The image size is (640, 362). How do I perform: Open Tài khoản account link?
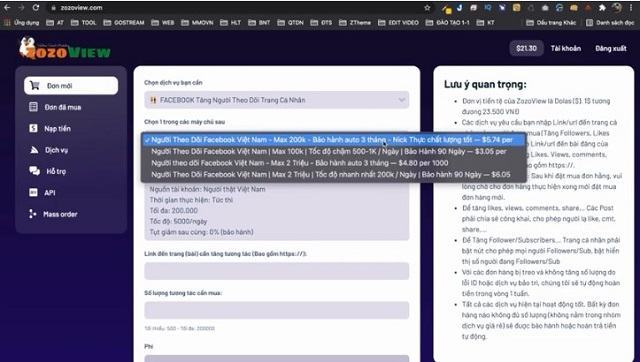point(566,48)
